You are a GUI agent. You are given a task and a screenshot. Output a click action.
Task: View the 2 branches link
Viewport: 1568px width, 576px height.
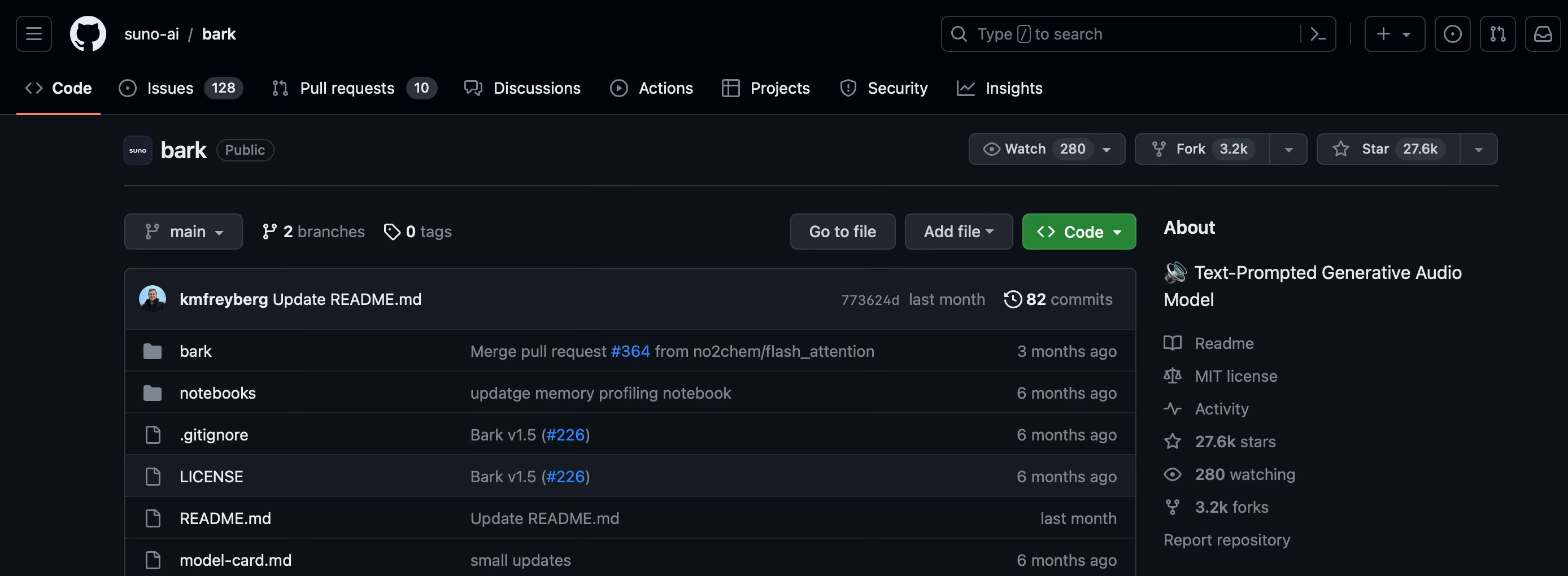(313, 232)
